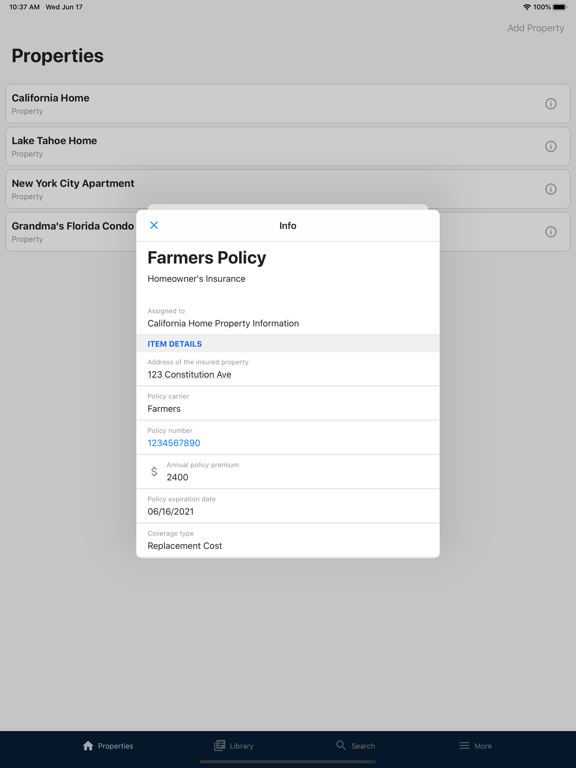Image resolution: width=576 pixels, height=768 pixels.
Task: Tap the Info popup title
Action: [288, 226]
